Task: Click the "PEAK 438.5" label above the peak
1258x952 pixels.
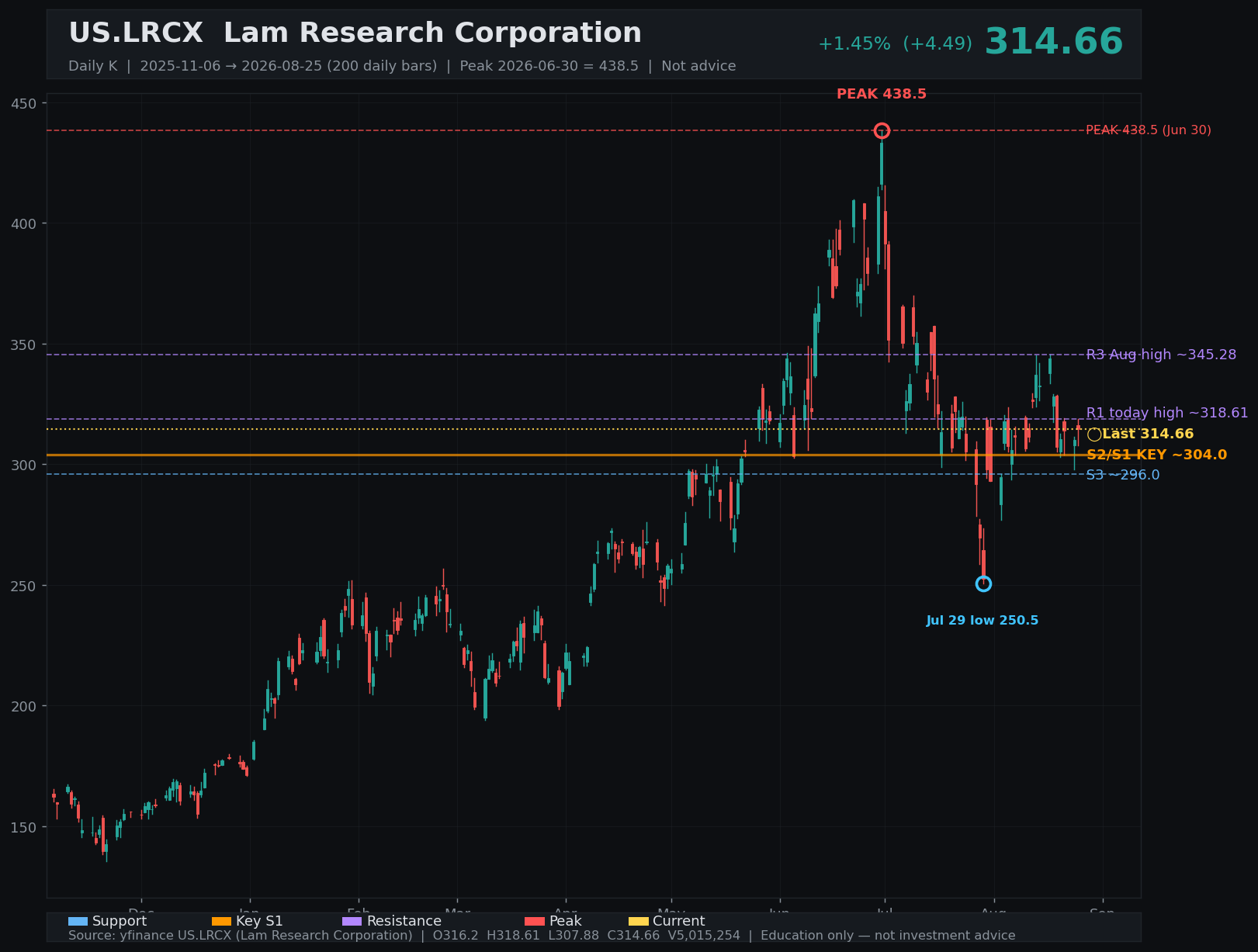Action: (x=882, y=94)
